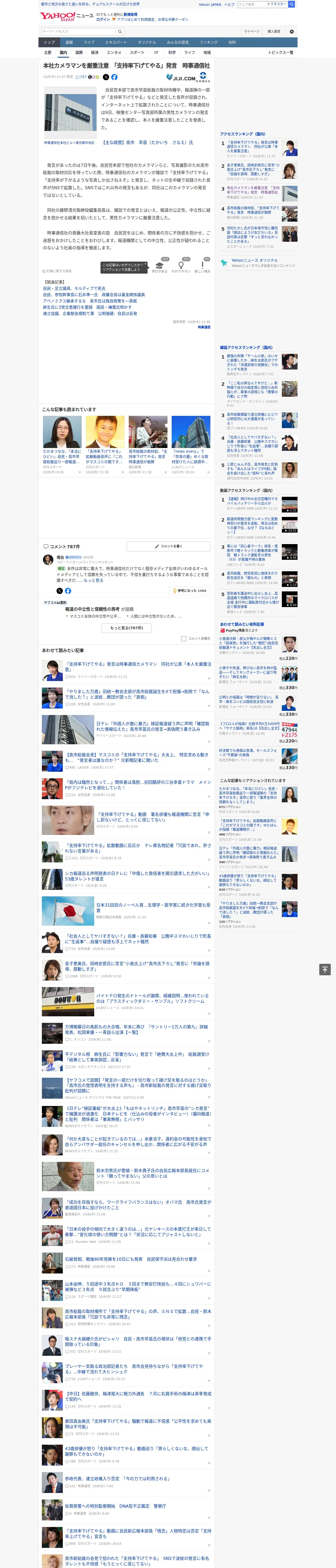Image resolution: width=336 pixels, height=1568 pixels.
Task: Click the 境治 commenter avatar
Action: click(x=48, y=560)
